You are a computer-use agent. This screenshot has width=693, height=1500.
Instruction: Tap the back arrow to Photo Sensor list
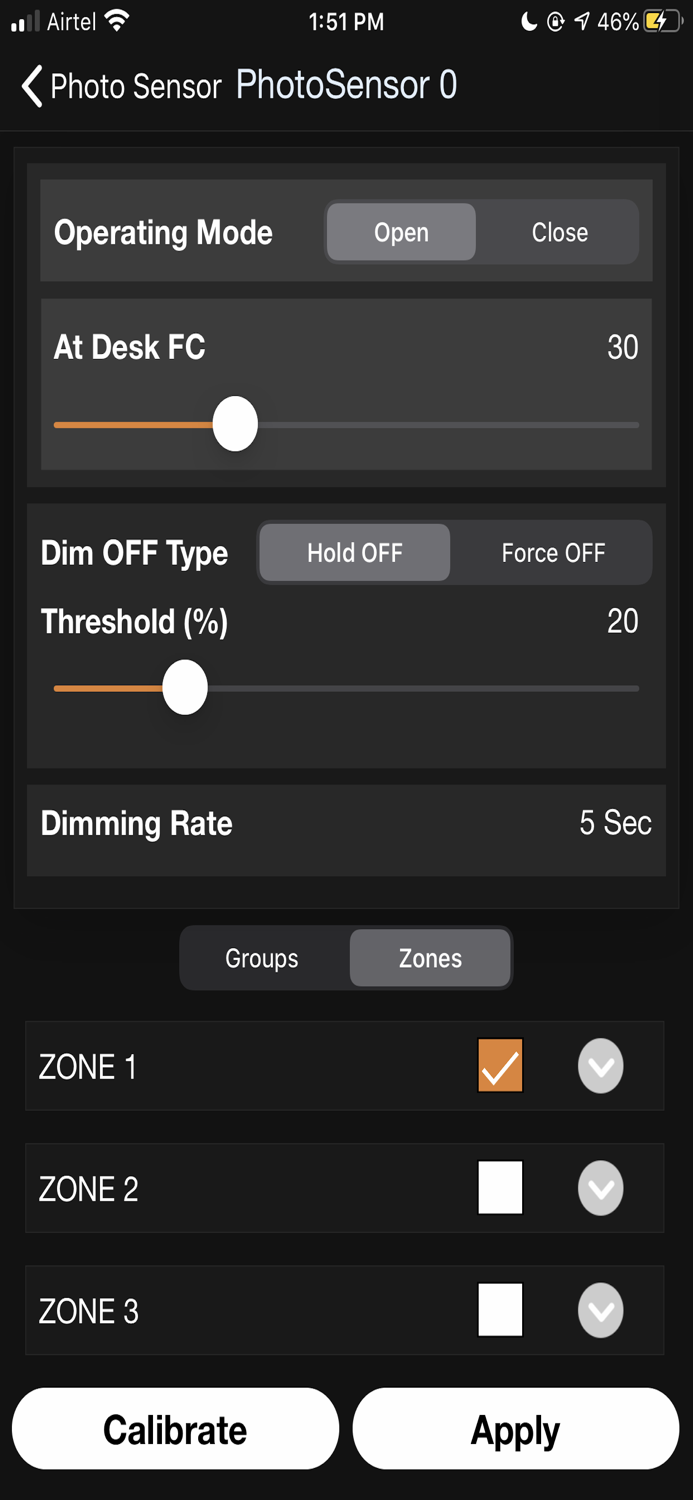[x=31, y=88]
